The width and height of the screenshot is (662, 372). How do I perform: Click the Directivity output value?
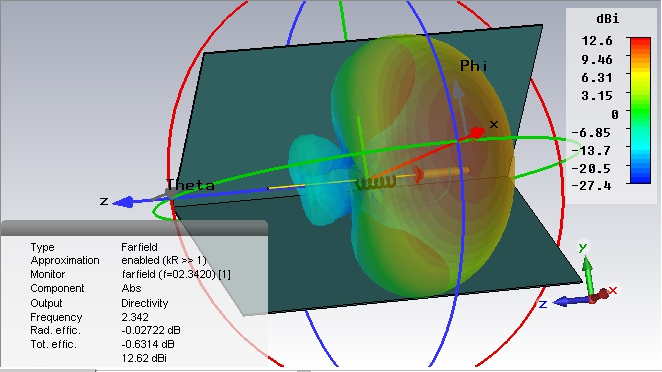click(x=144, y=303)
